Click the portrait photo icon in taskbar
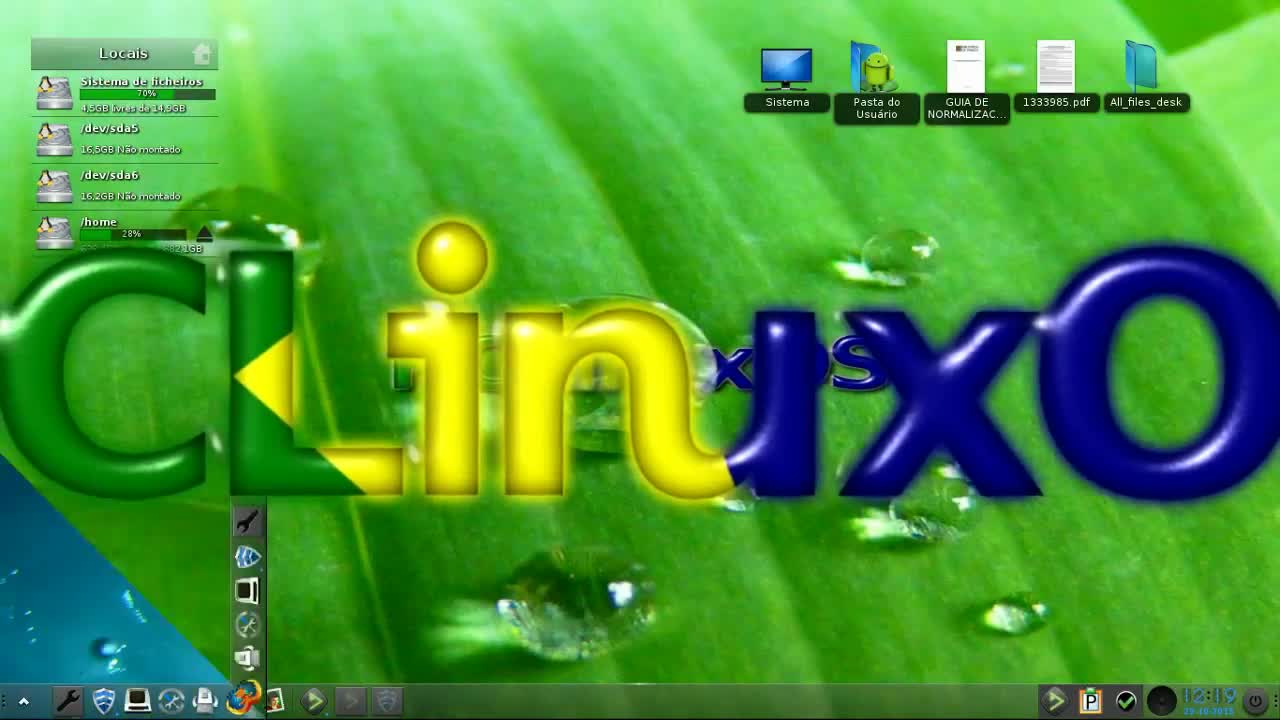Image resolution: width=1280 pixels, height=720 pixels. click(274, 700)
